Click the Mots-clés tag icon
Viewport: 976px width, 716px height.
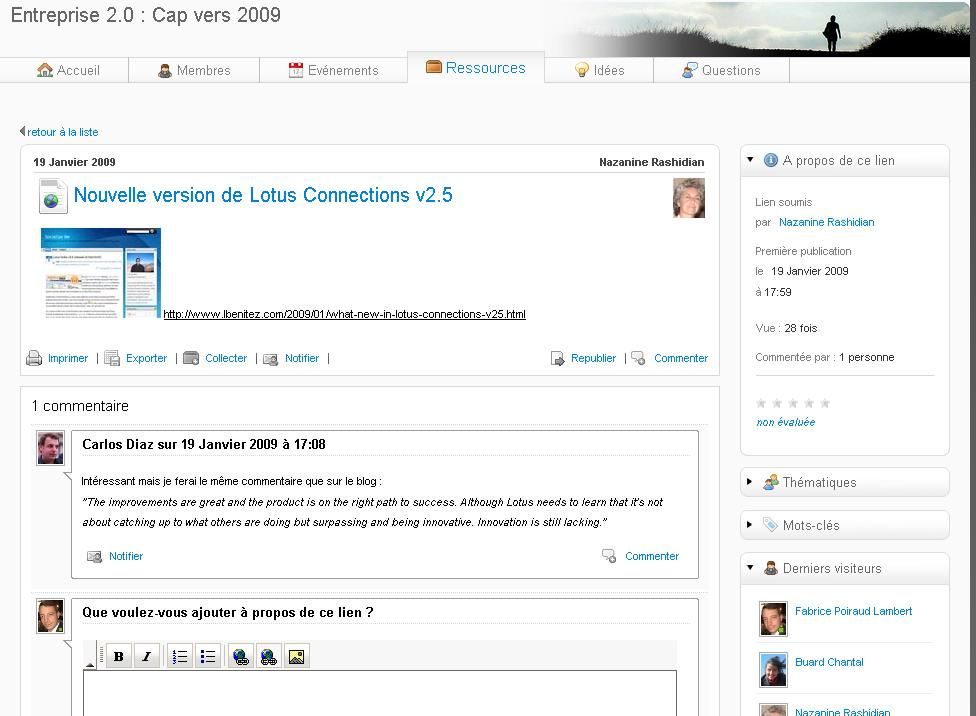[x=771, y=525]
